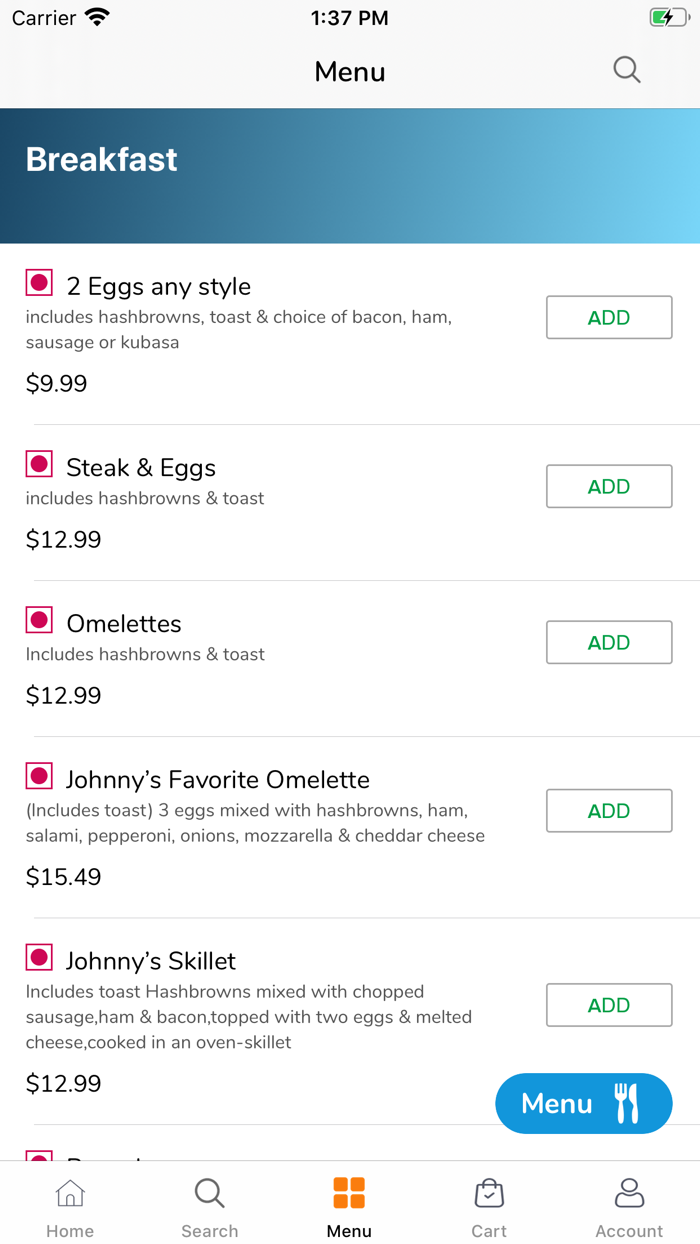Select the 2 Eggs any style title
This screenshot has height=1244, width=700.
coord(158,287)
